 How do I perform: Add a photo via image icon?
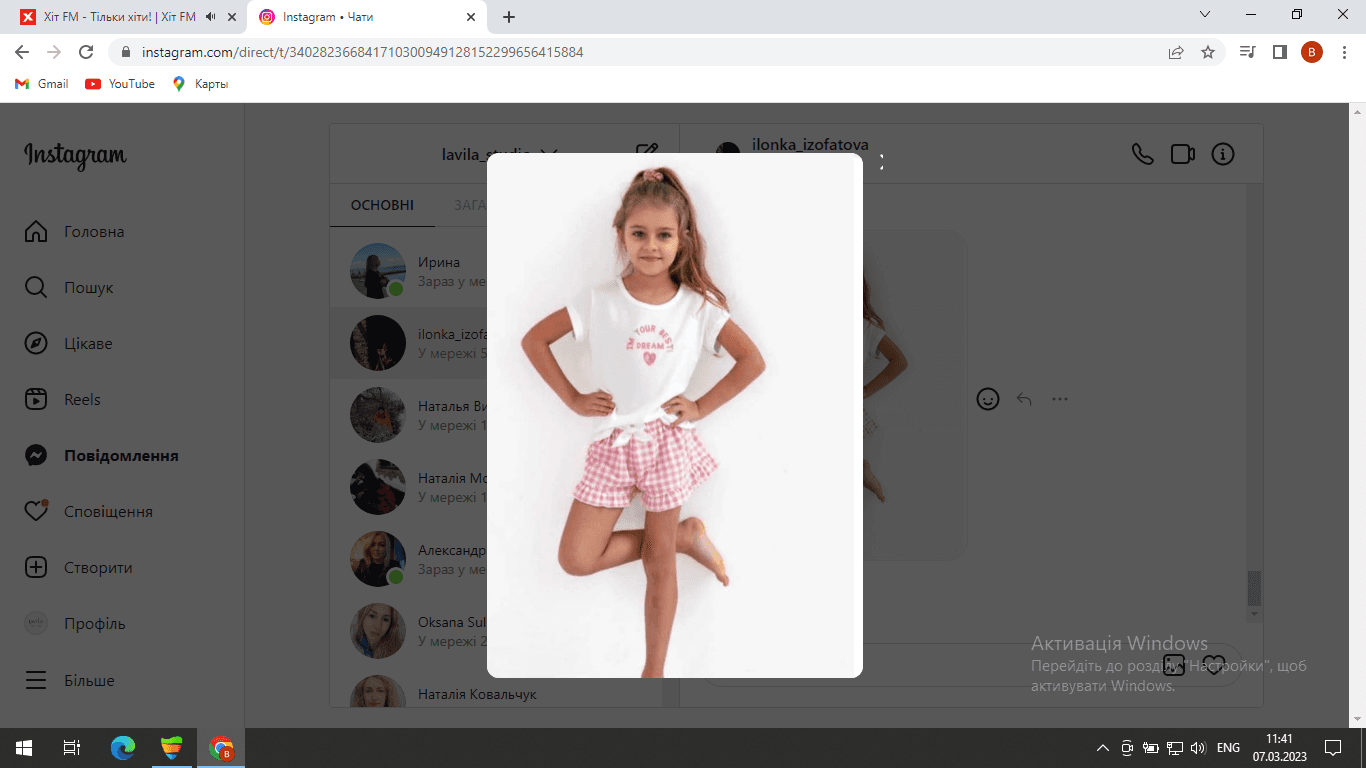pos(1174,665)
